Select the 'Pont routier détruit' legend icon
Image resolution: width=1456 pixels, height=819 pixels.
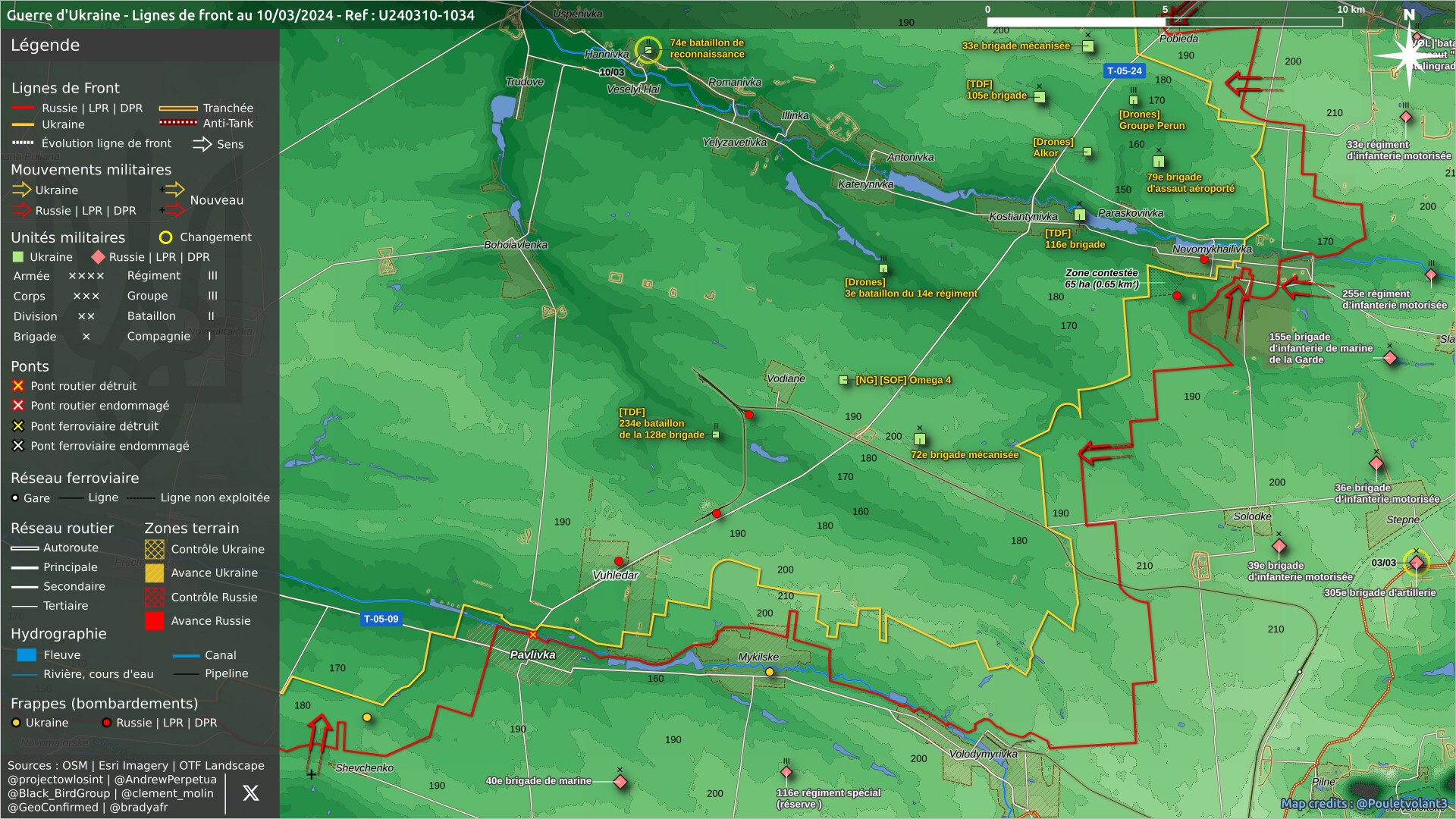(x=18, y=386)
